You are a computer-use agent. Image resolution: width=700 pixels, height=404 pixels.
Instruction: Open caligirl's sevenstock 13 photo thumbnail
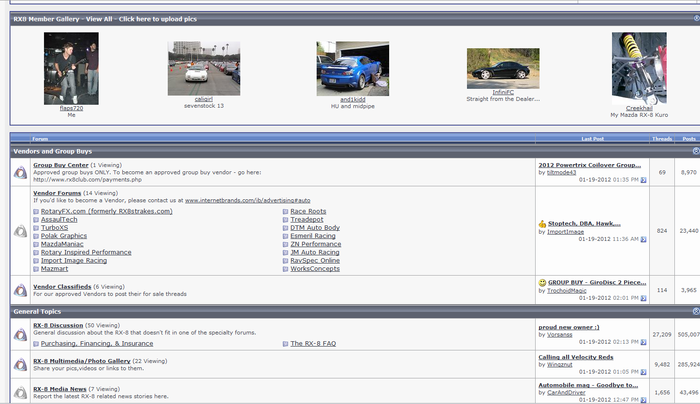pyautogui.click(x=204, y=68)
